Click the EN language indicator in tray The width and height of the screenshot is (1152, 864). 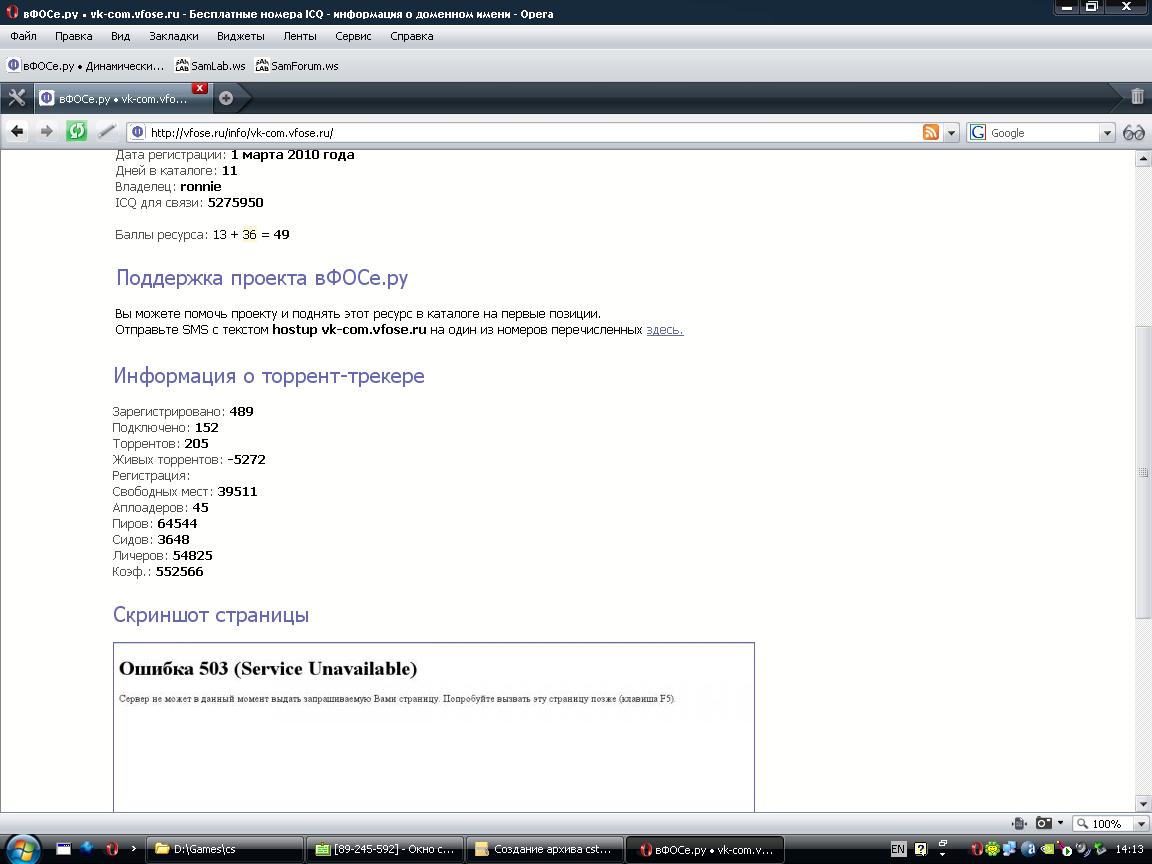click(898, 849)
